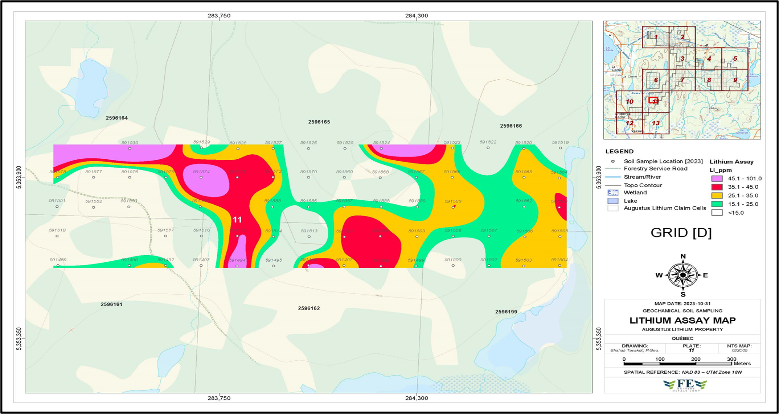Click grid cell 2 in the inset map

coord(683,37)
